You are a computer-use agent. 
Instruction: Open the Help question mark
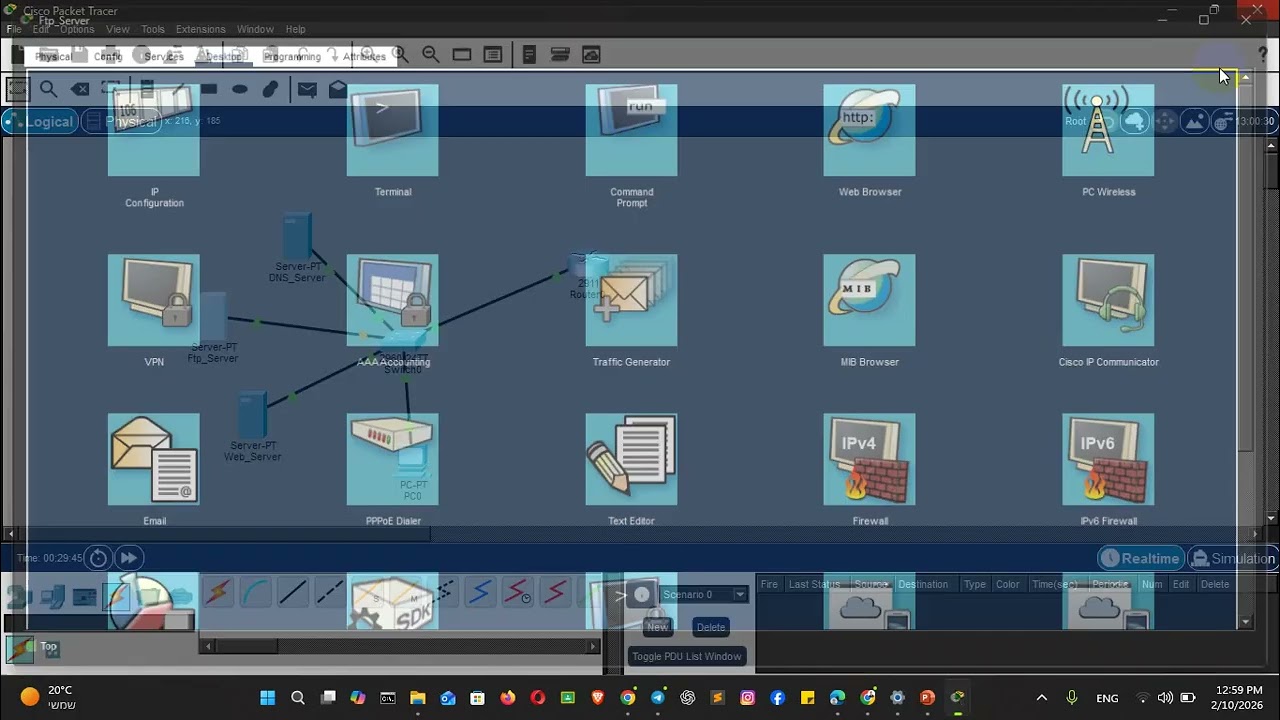1262,54
